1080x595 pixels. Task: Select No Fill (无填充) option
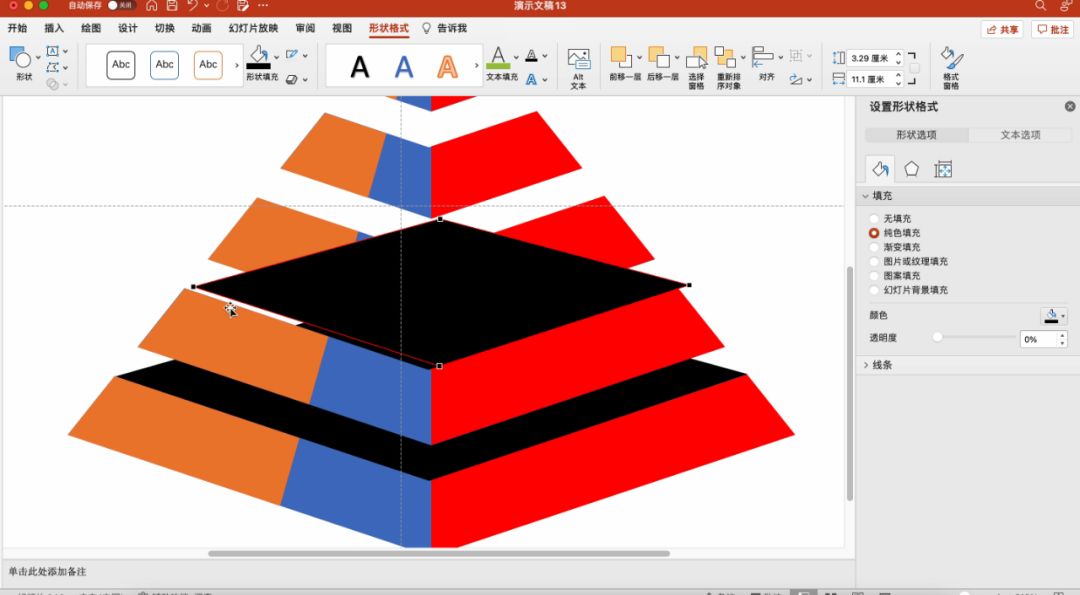coord(874,218)
